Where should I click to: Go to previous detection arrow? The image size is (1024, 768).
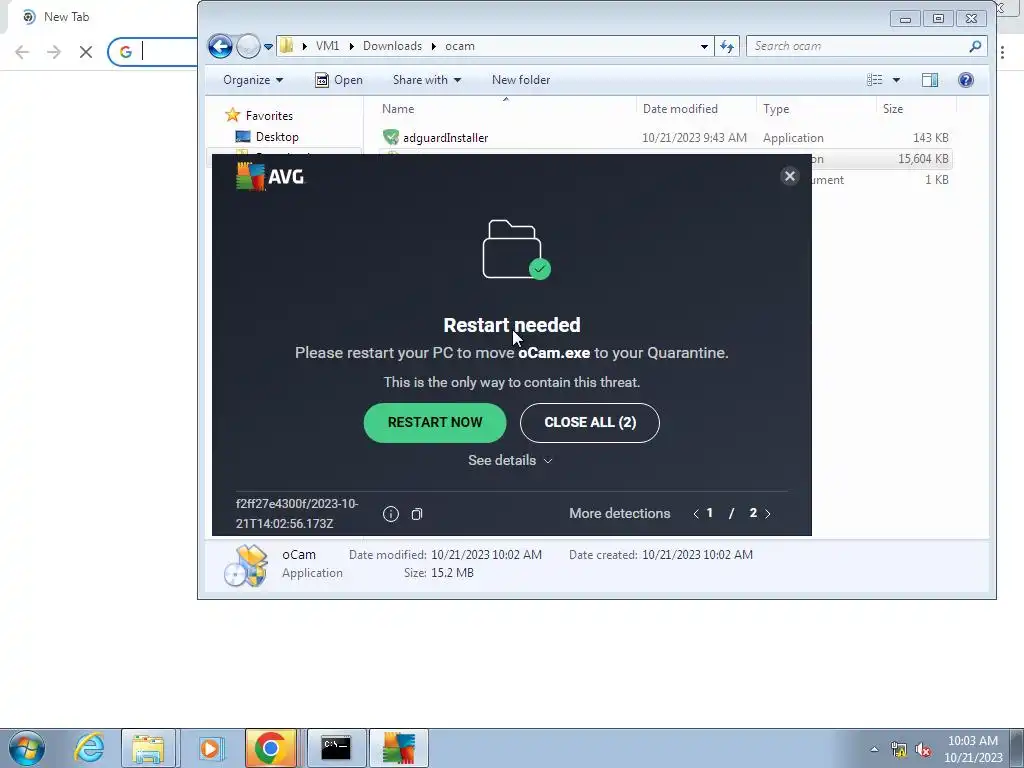pos(696,513)
